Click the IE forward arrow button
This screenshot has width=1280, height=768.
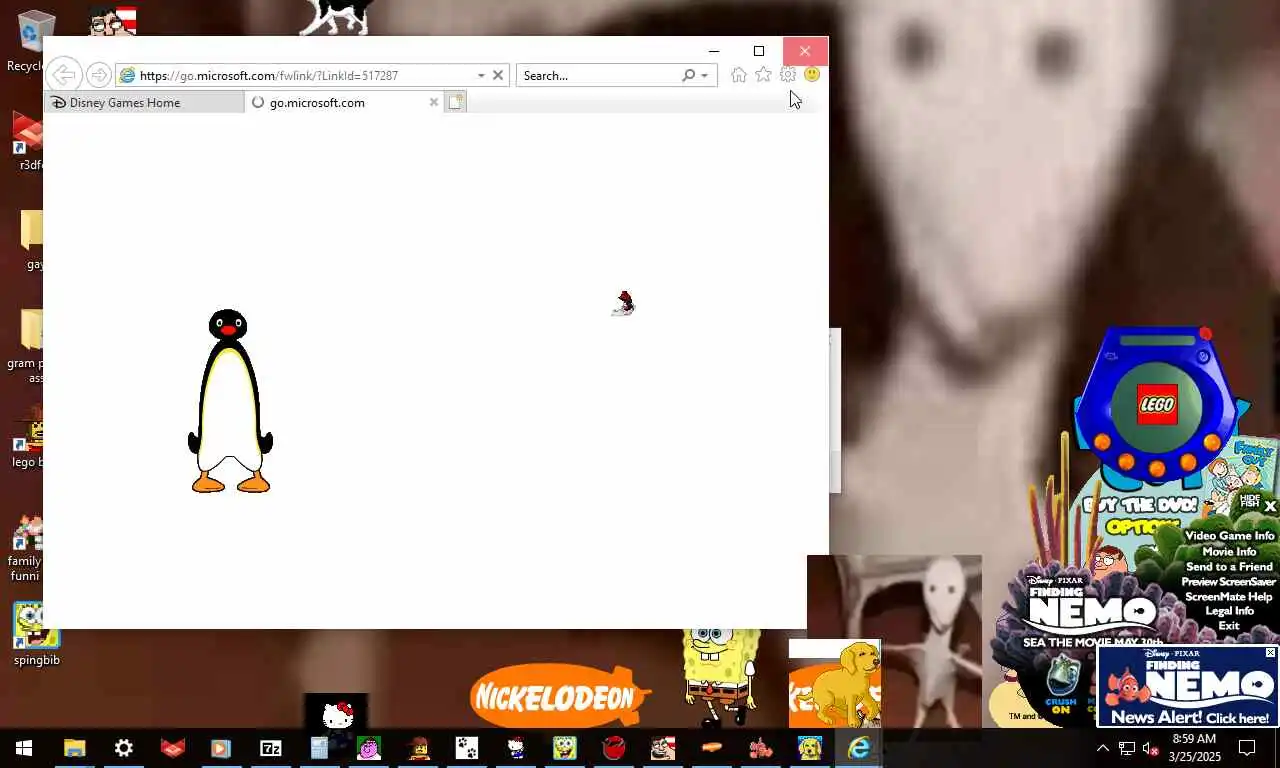(98, 75)
